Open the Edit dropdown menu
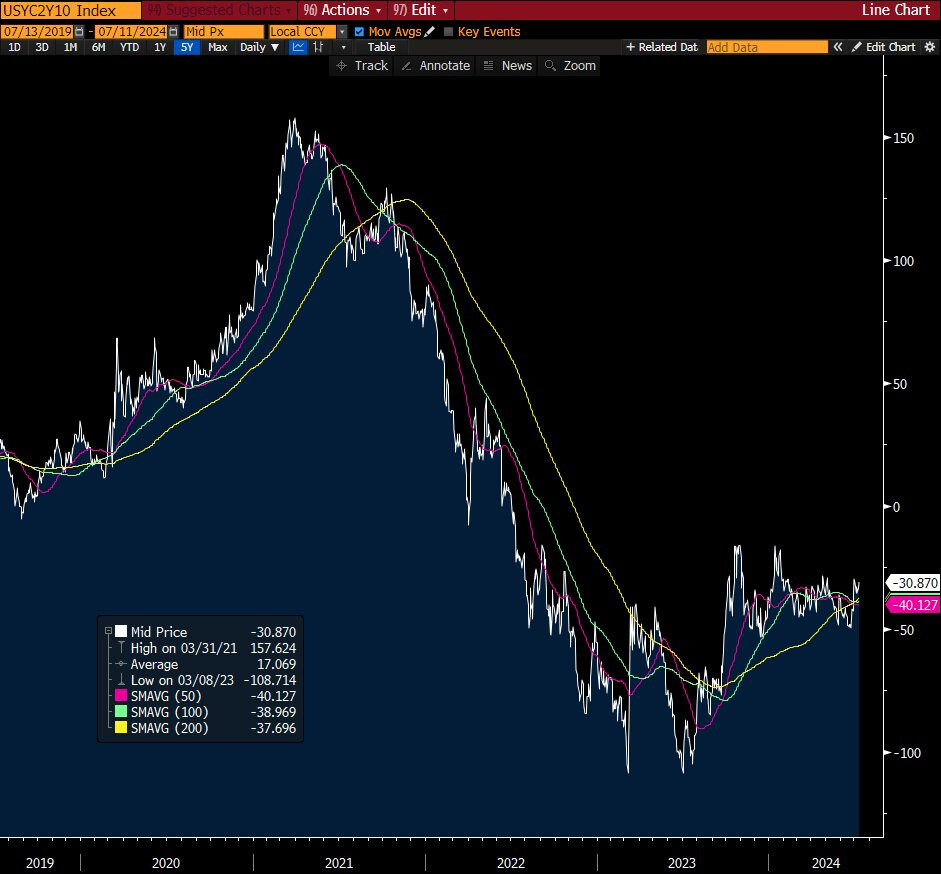Viewport: 941px width, 874px height. [x=421, y=10]
